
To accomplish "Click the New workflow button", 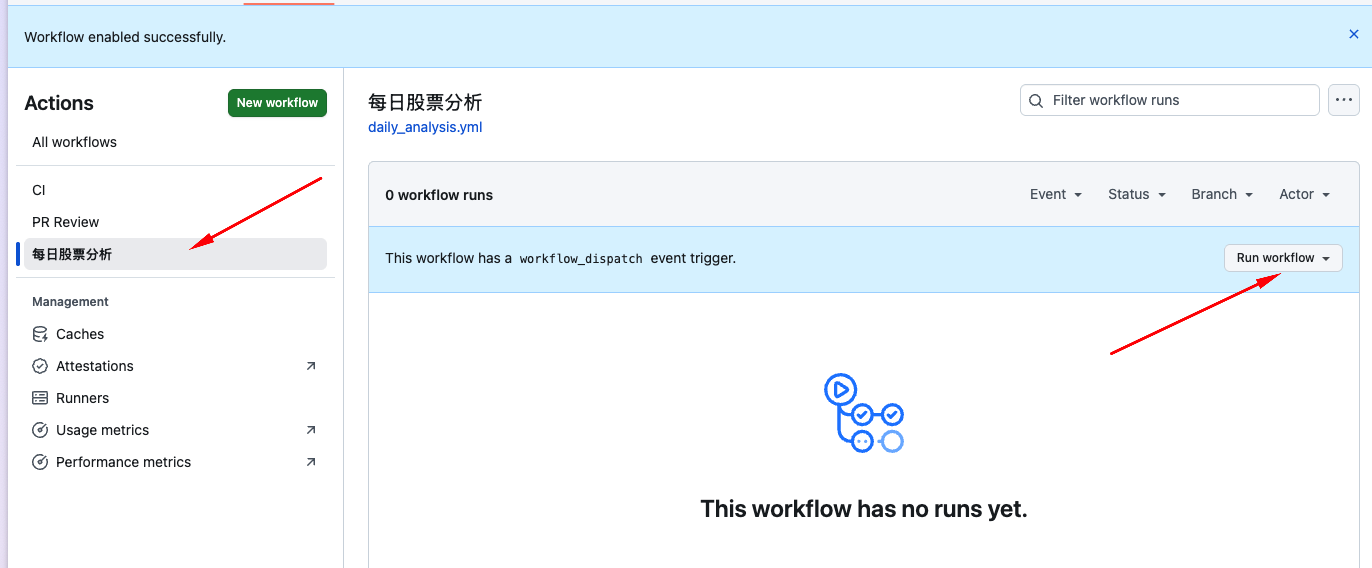I will click(x=277, y=103).
